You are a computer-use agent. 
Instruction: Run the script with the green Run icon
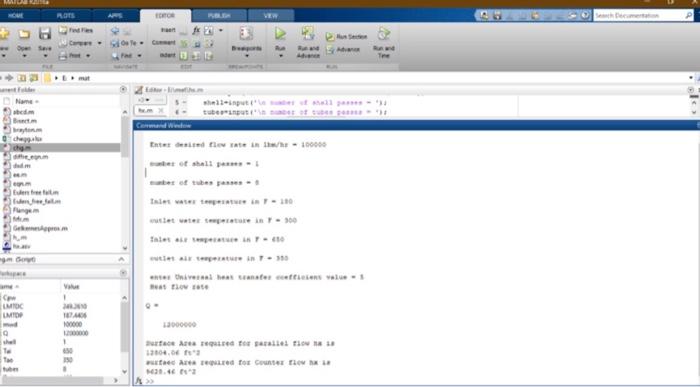280,33
